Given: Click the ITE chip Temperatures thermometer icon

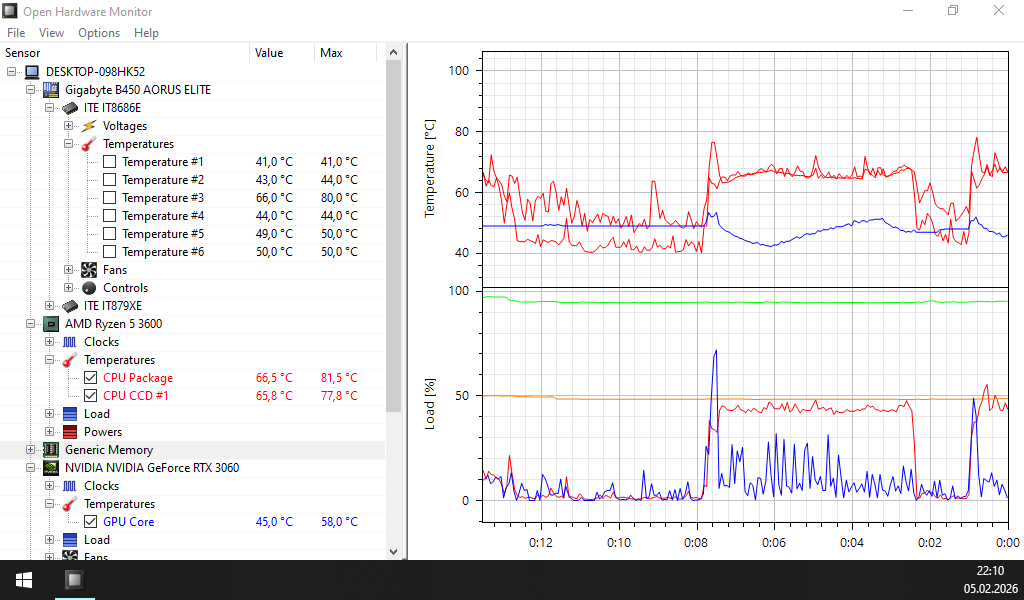Looking at the screenshot, I should click(89, 144).
